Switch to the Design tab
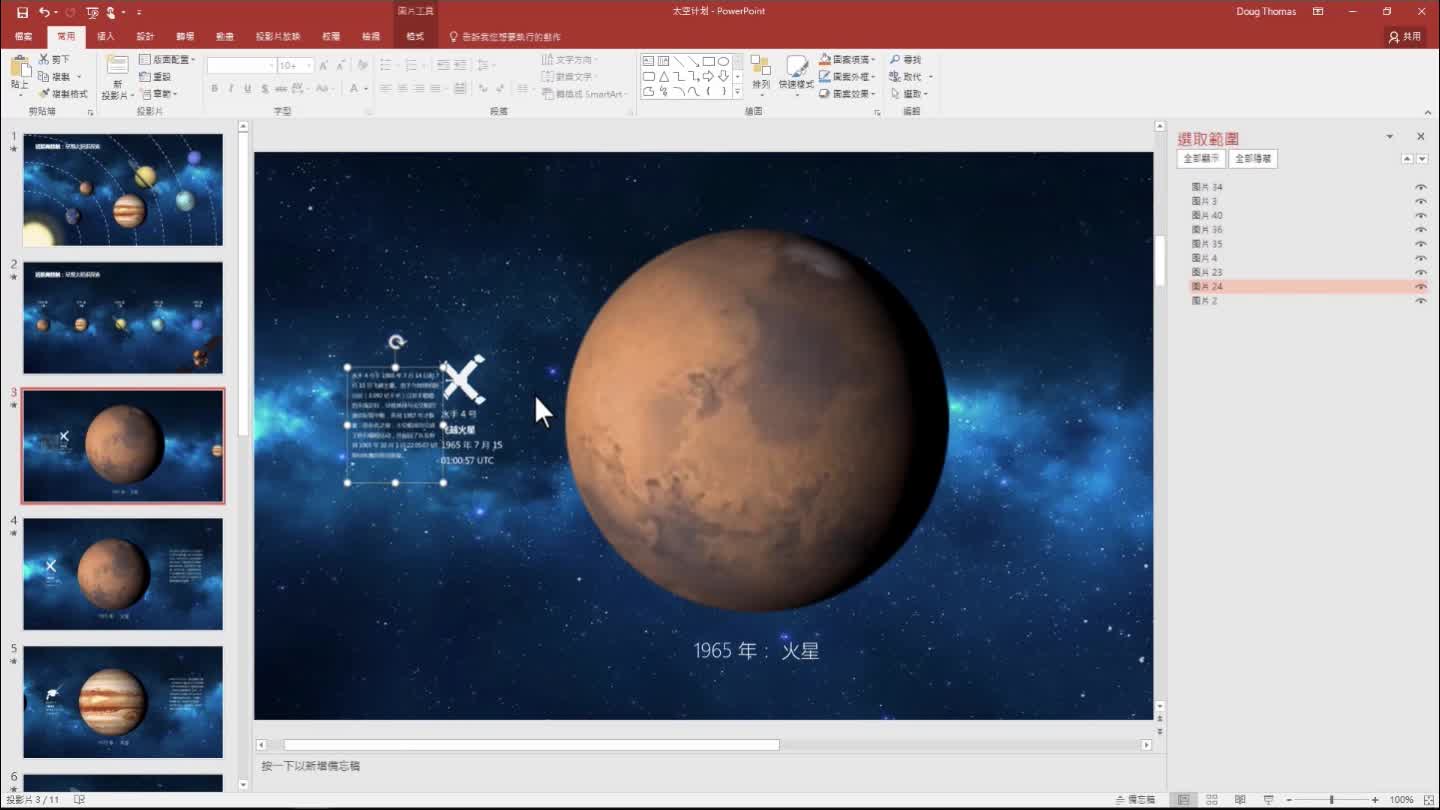Screen dimensions: 1440x810 pos(146,37)
